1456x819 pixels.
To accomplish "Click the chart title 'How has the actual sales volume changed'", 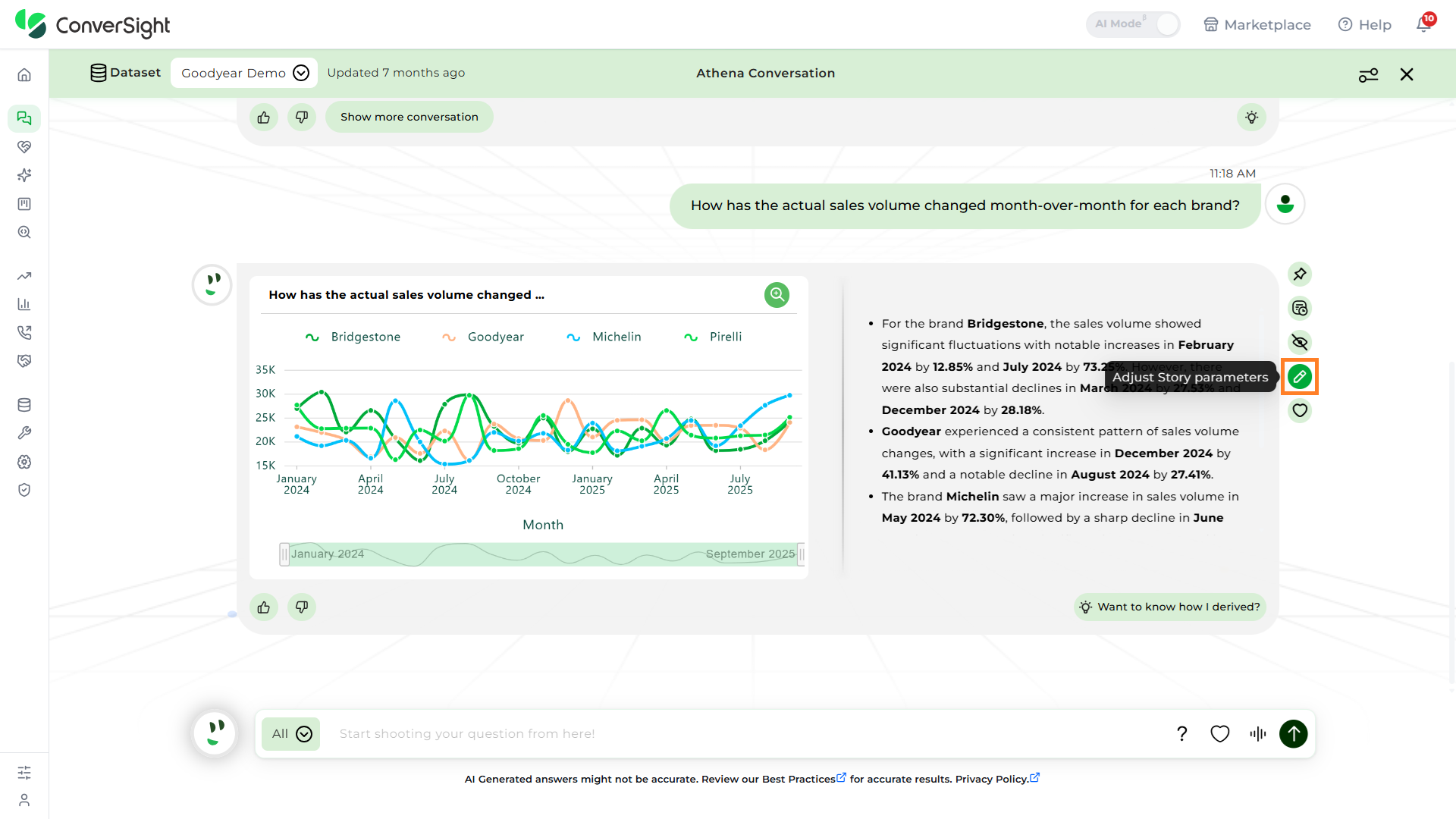I will click(x=406, y=295).
